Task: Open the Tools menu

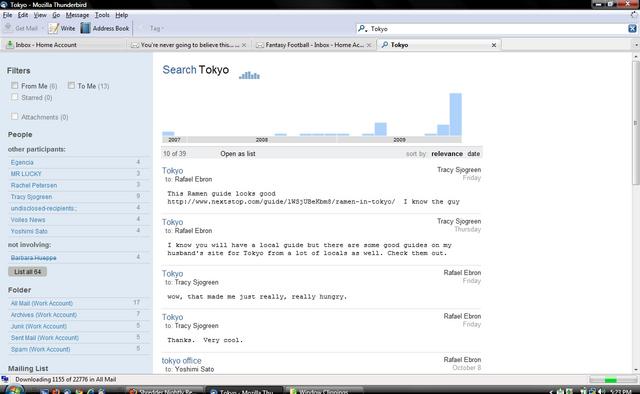Action: click(102, 15)
